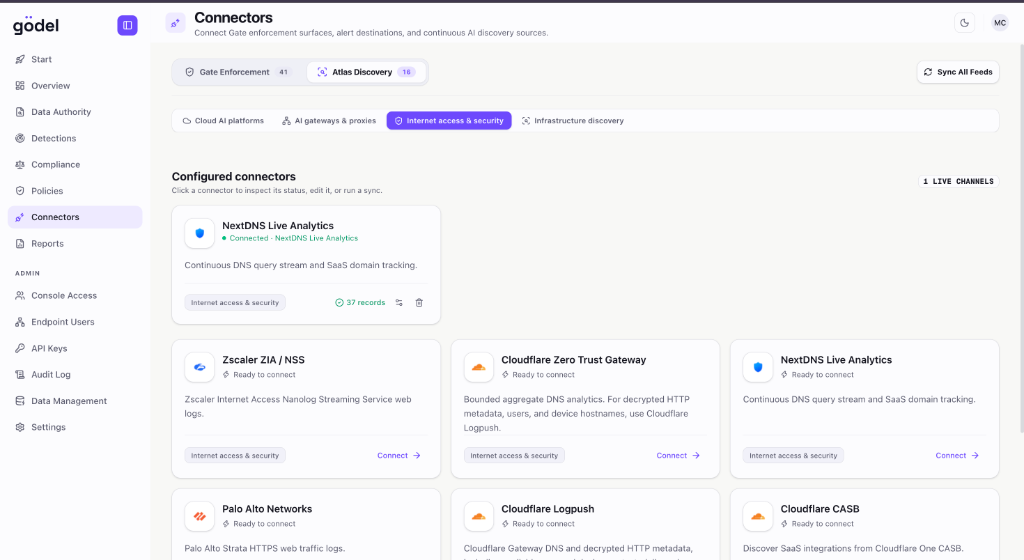
Task: Click the Cloudflare Logpush logo
Action: [479, 516]
